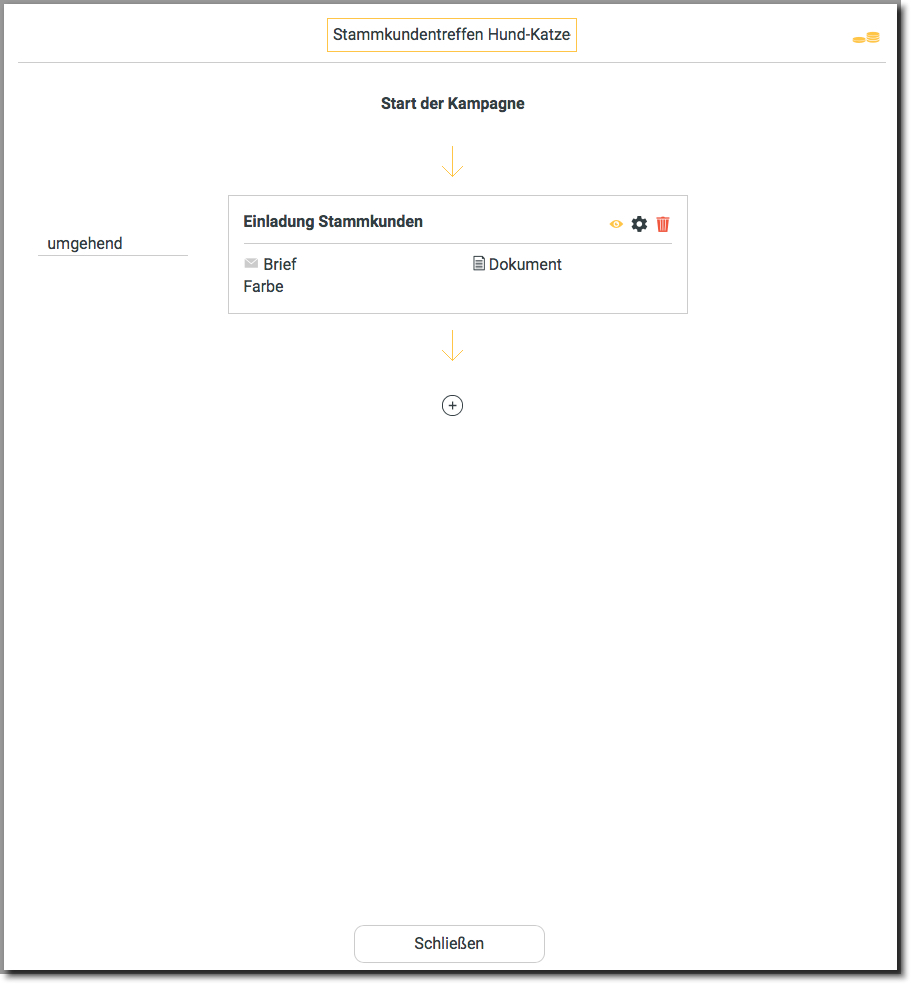
Task: Open the umgehend timing field
Action: click(112, 243)
